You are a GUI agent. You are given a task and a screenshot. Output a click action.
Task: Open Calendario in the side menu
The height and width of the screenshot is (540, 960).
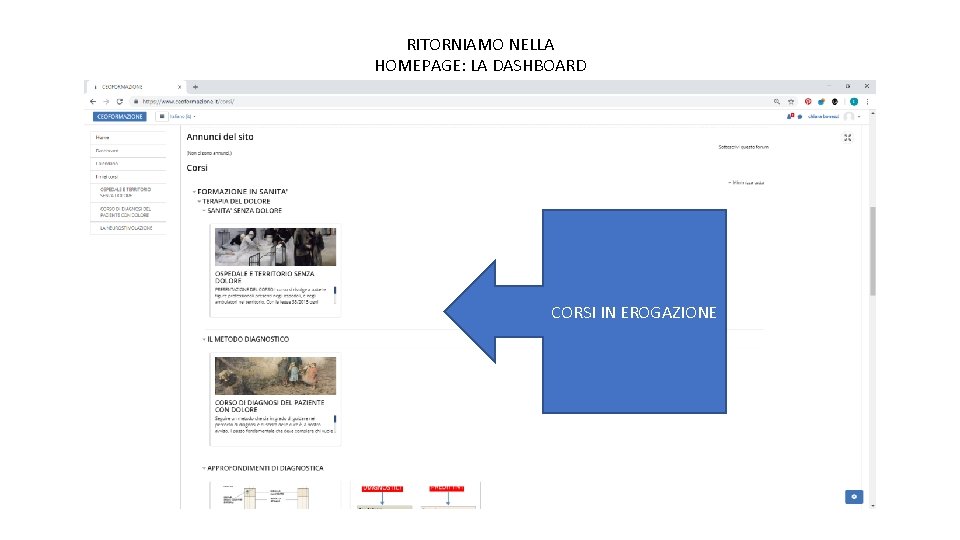click(129, 163)
